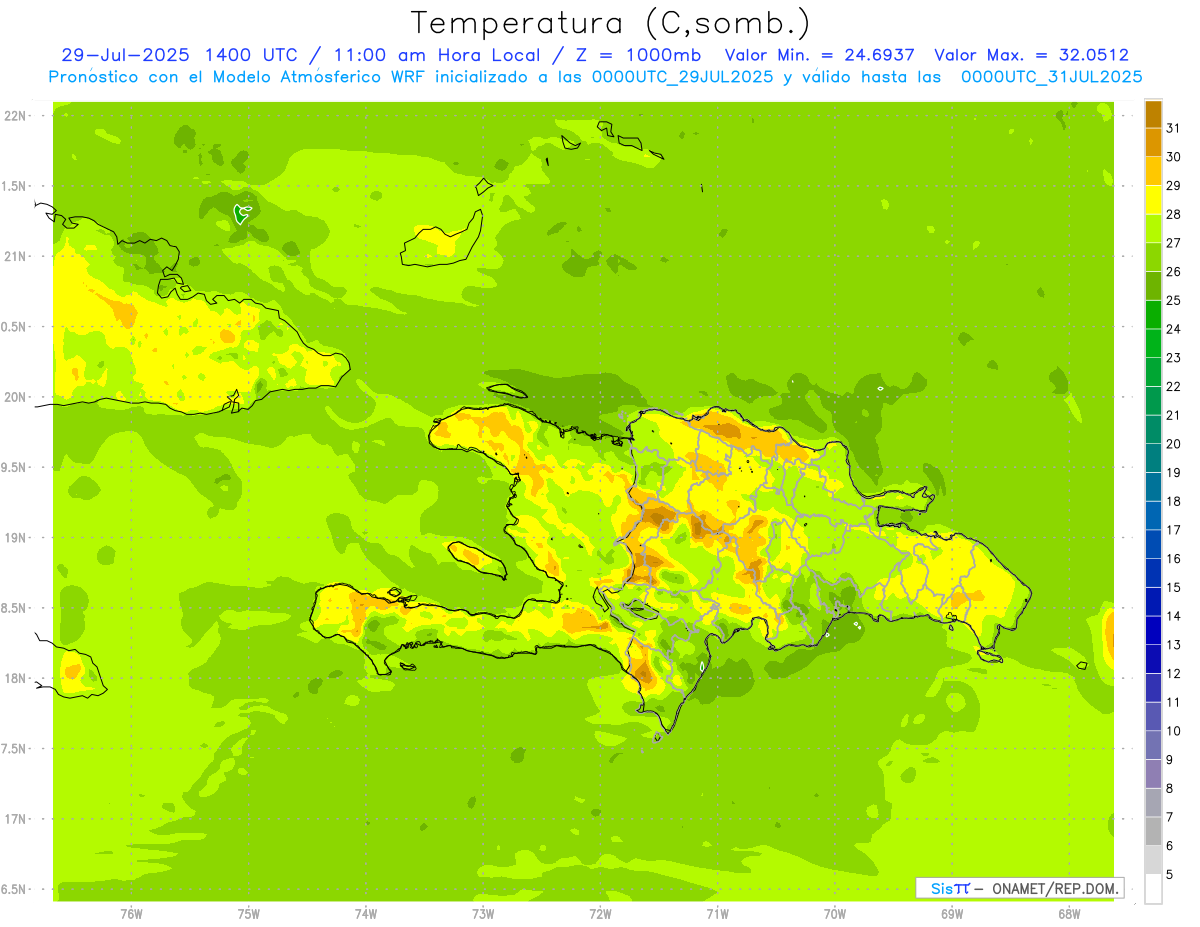Image resolution: width=1200 pixels, height=927 pixels.
Task: Click the latitude label "22N"
Action: [x=16, y=116]
